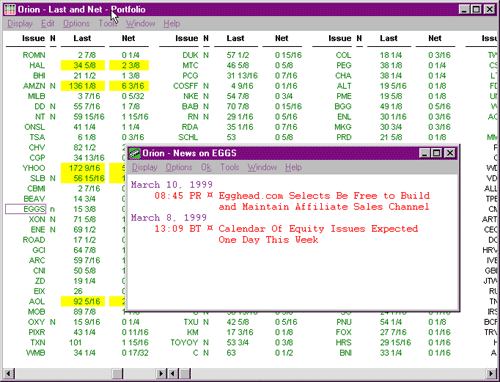Select the HAL issue symbol
500x382 pixels.
coord(37,65)
